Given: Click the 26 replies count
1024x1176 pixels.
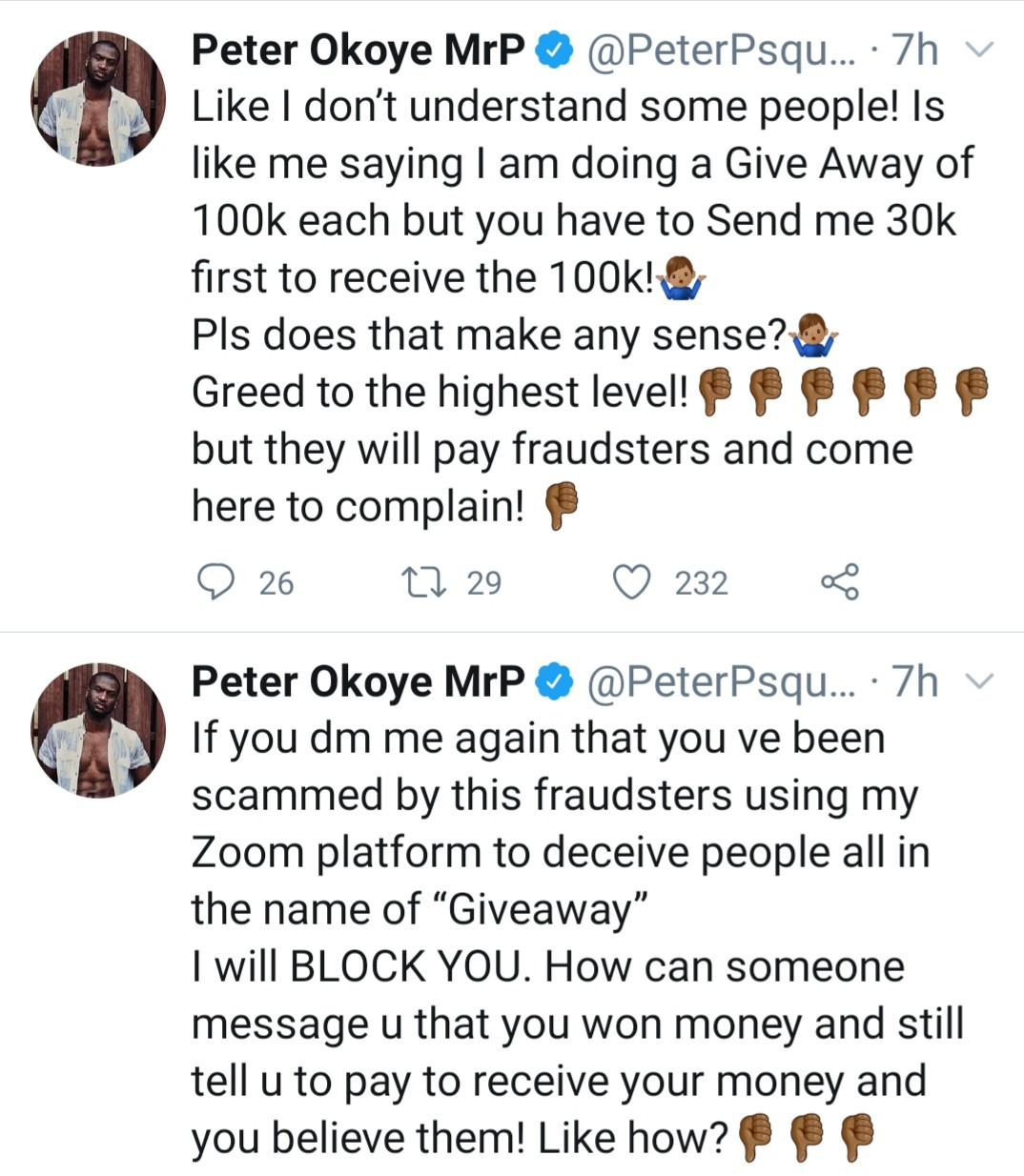Looking at the screenshot, I should 276,582.
